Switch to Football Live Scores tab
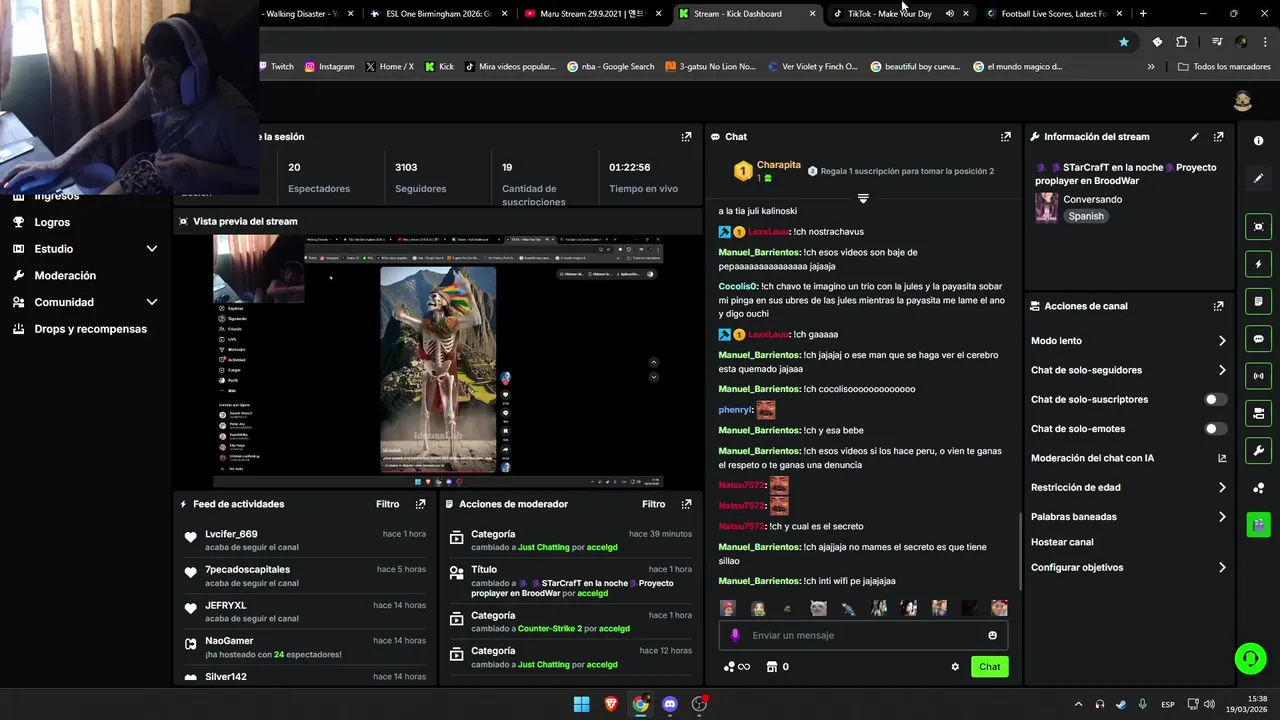The width and height of the screenshot is (1280, 720). coord(1052,14)
